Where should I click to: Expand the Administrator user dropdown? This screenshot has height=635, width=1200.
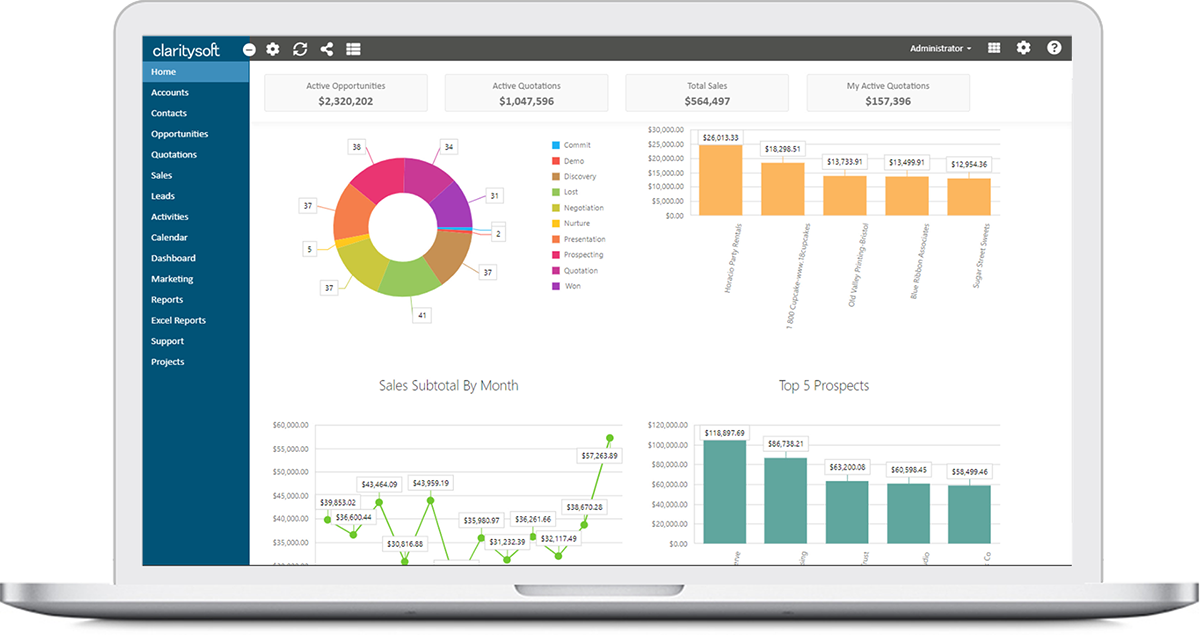tap(940, 48)
